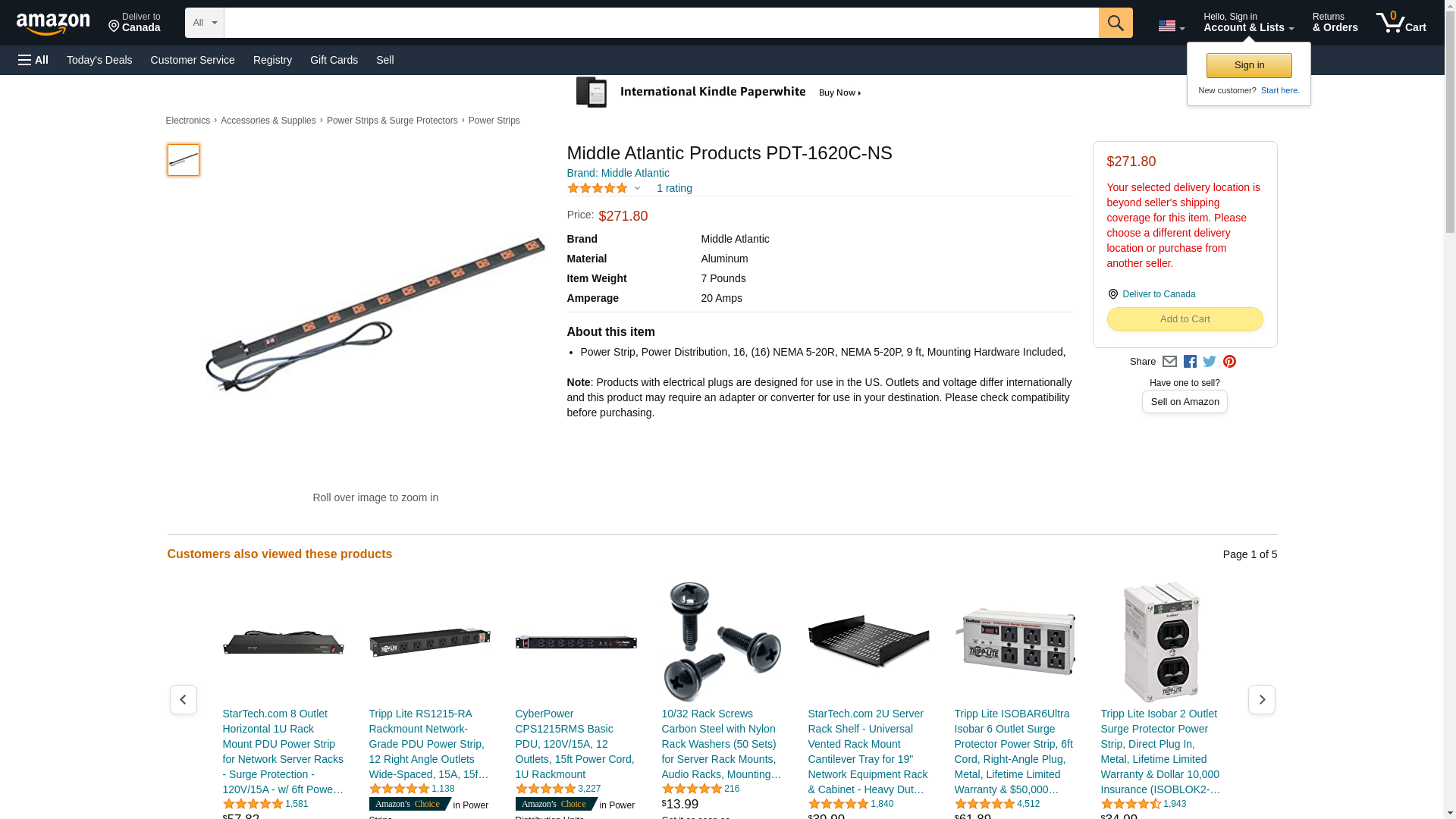Go to previous carousel page arrow
The width and height of the screenshot is (1456, 819).
coord(183,699)
